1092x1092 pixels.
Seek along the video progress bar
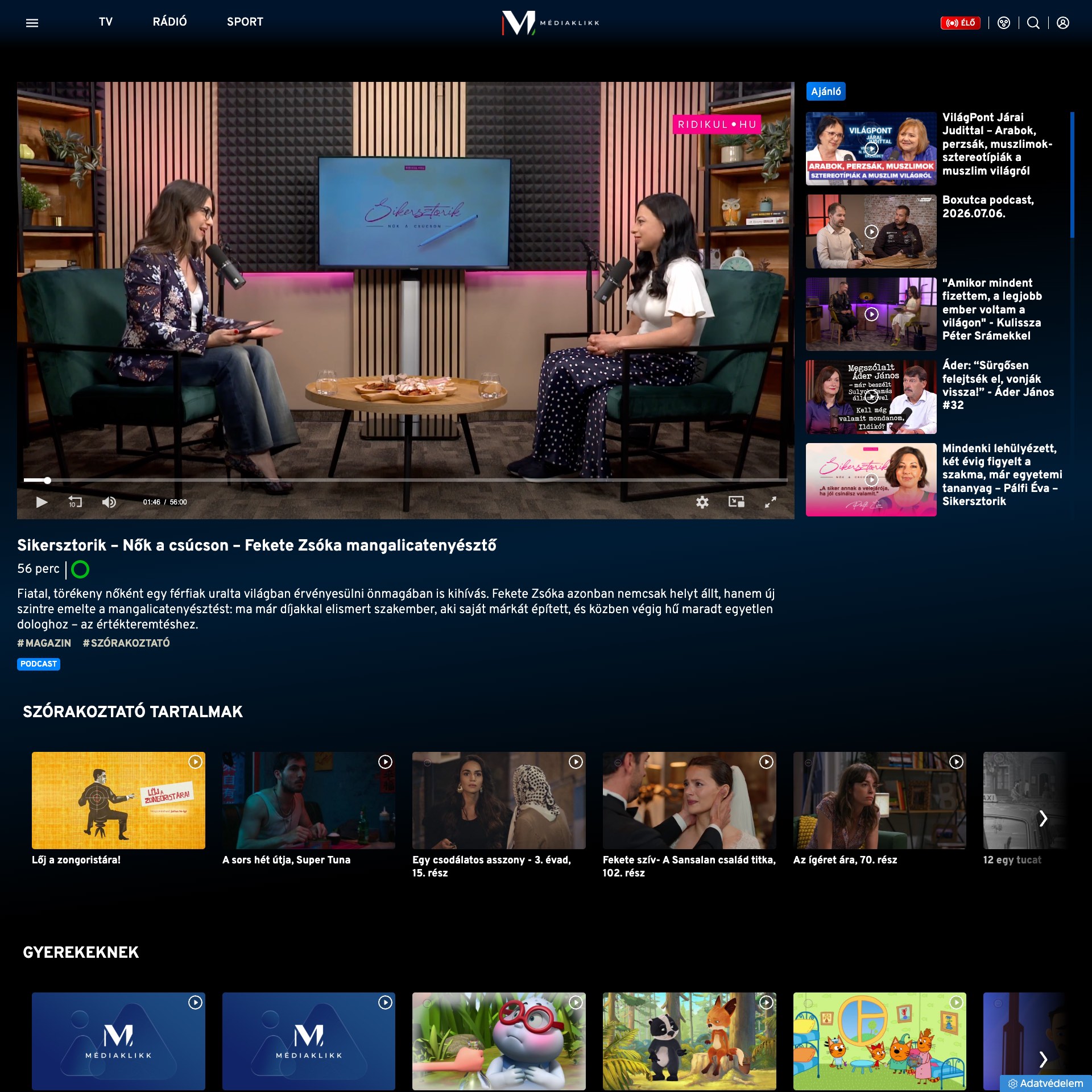(x=405, y=481)
